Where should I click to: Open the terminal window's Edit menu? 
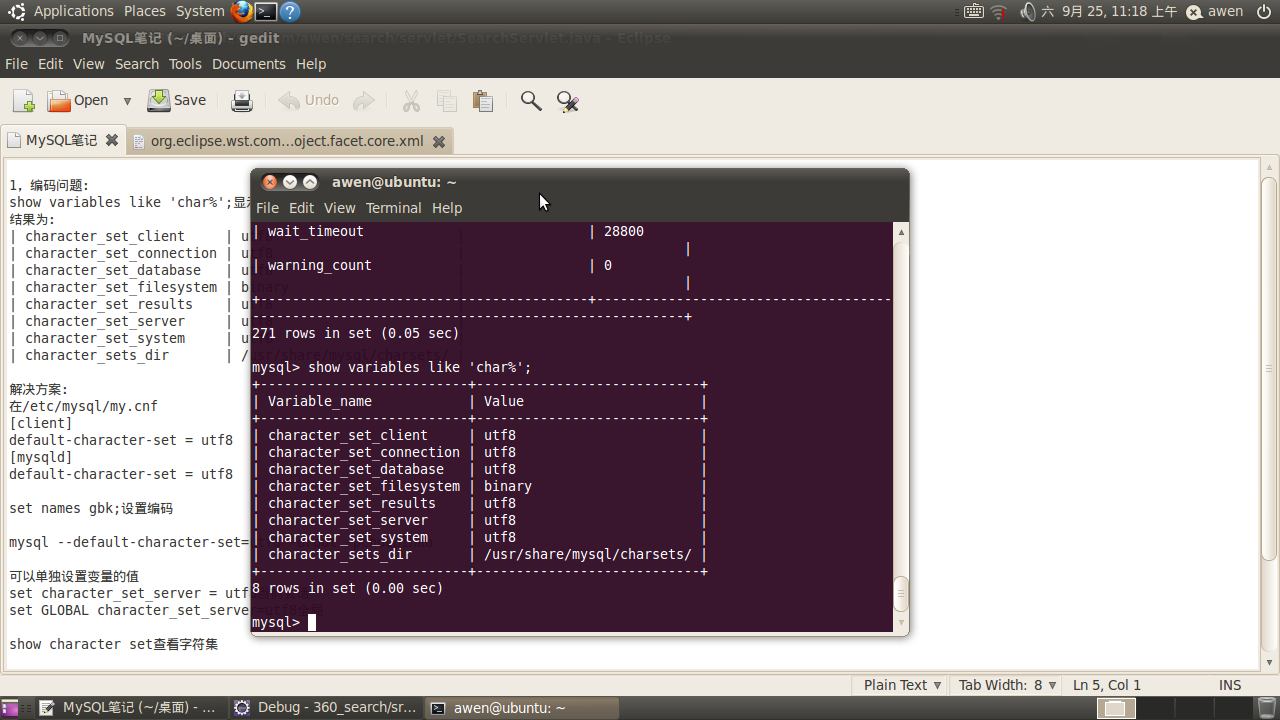coord(301,208)
